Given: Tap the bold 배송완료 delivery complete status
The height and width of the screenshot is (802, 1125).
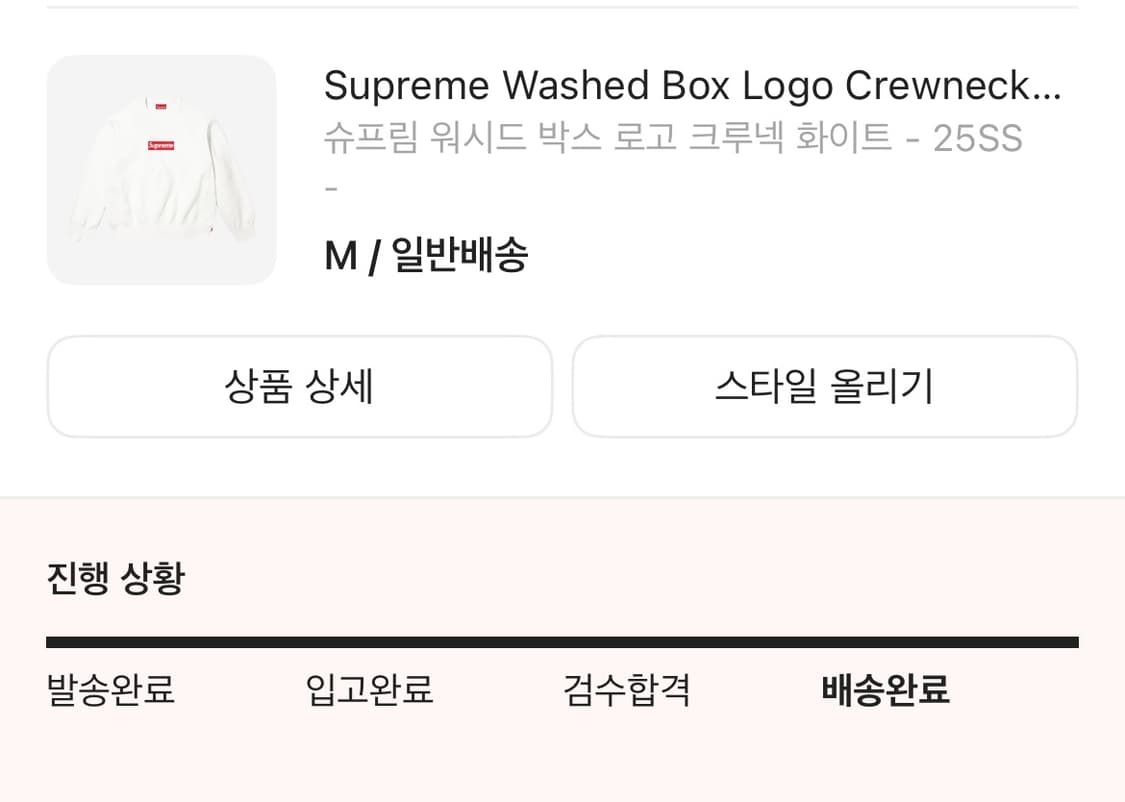Looking at the screenshot, I should (x=884, y=690).
